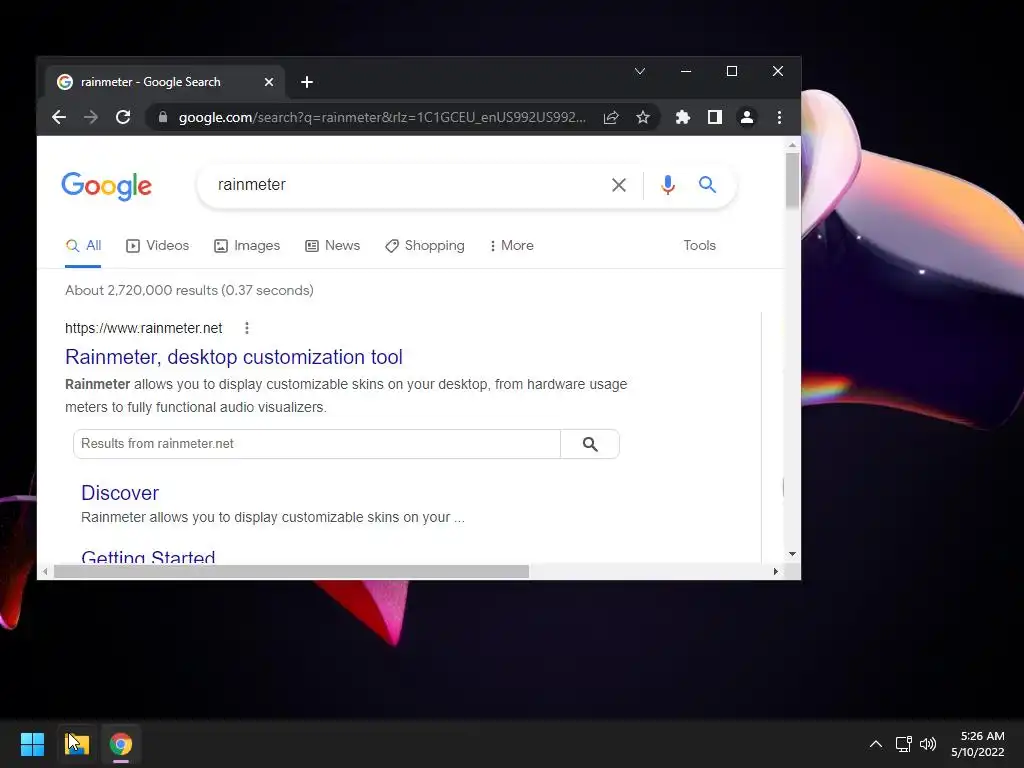Open Rainmeter, desktop customization tool link
The width and height of the screenshot is (1024, 768).
(234, 357)
